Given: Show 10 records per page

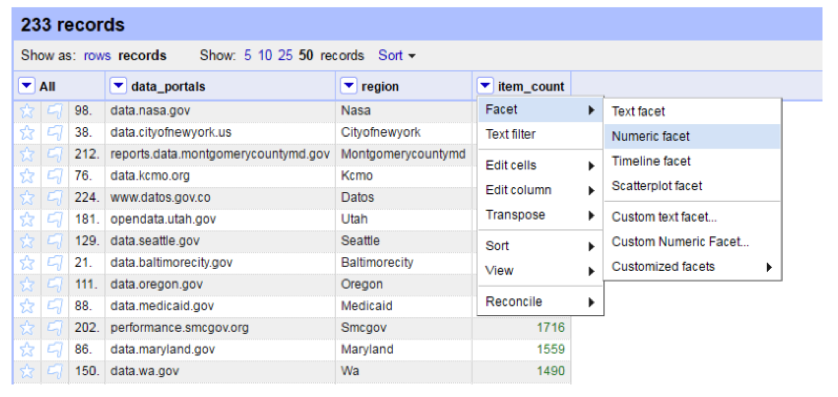Looking at the screenshot, I should [x=265, y=56].
